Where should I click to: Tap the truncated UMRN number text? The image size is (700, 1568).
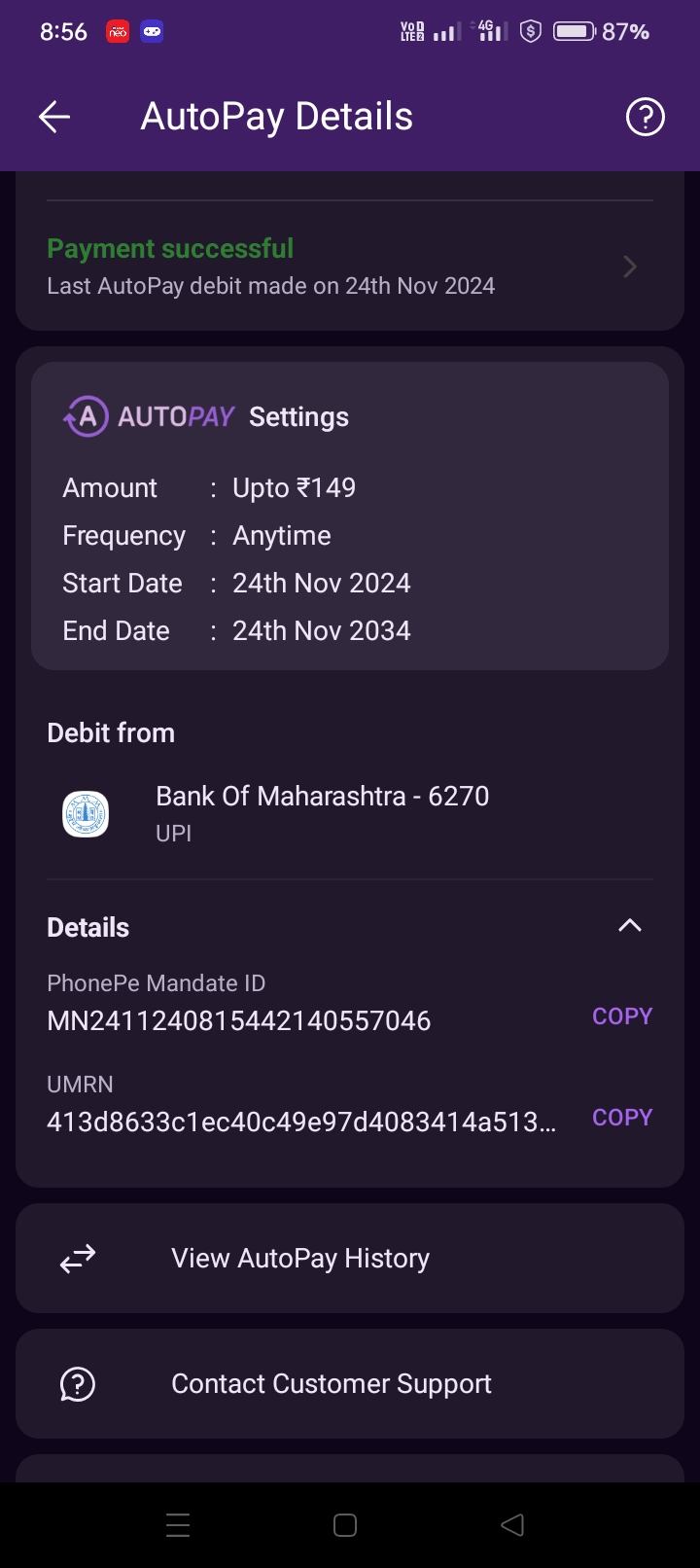point(301,1123)
